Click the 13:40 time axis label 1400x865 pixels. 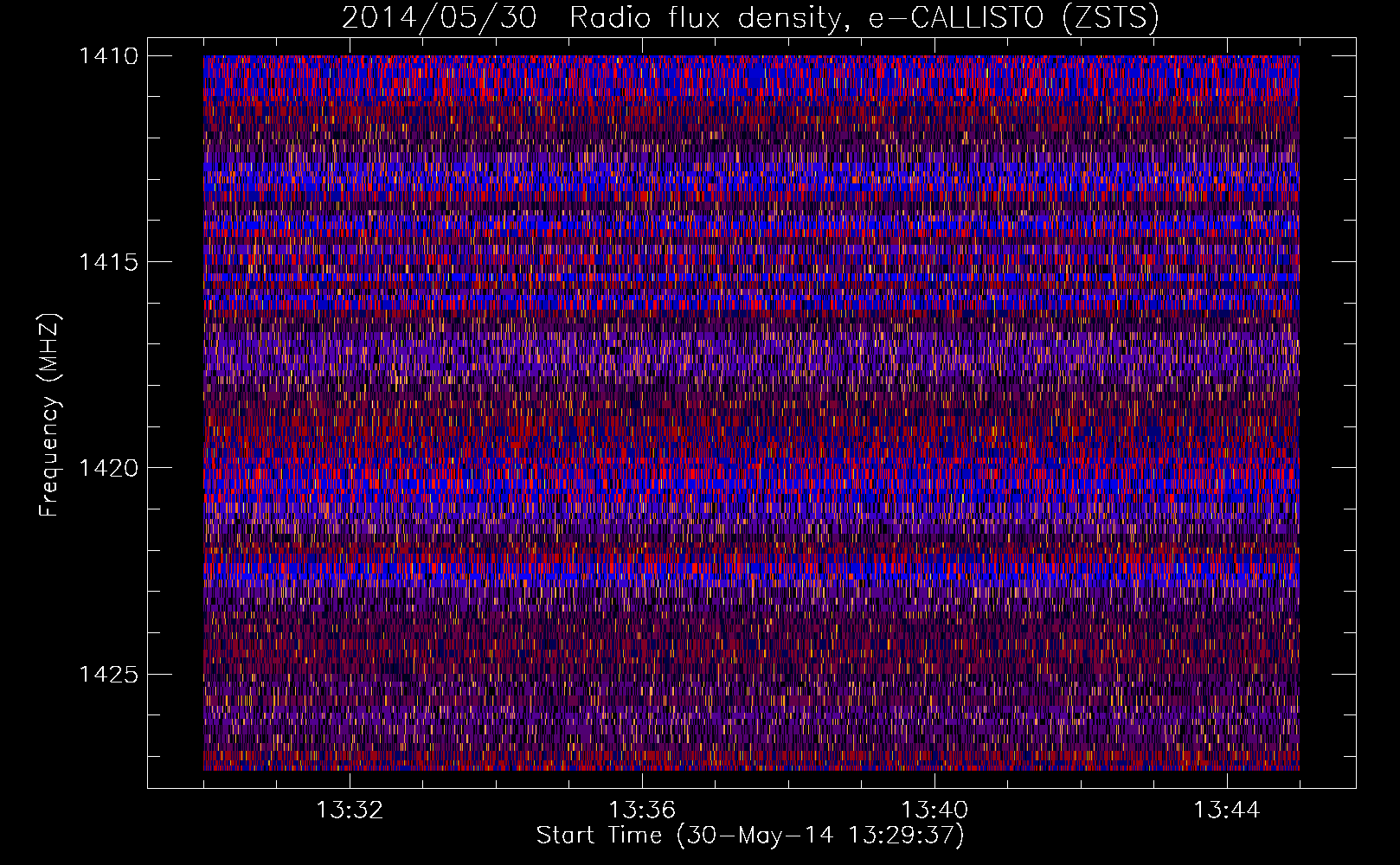coord(934,811)
